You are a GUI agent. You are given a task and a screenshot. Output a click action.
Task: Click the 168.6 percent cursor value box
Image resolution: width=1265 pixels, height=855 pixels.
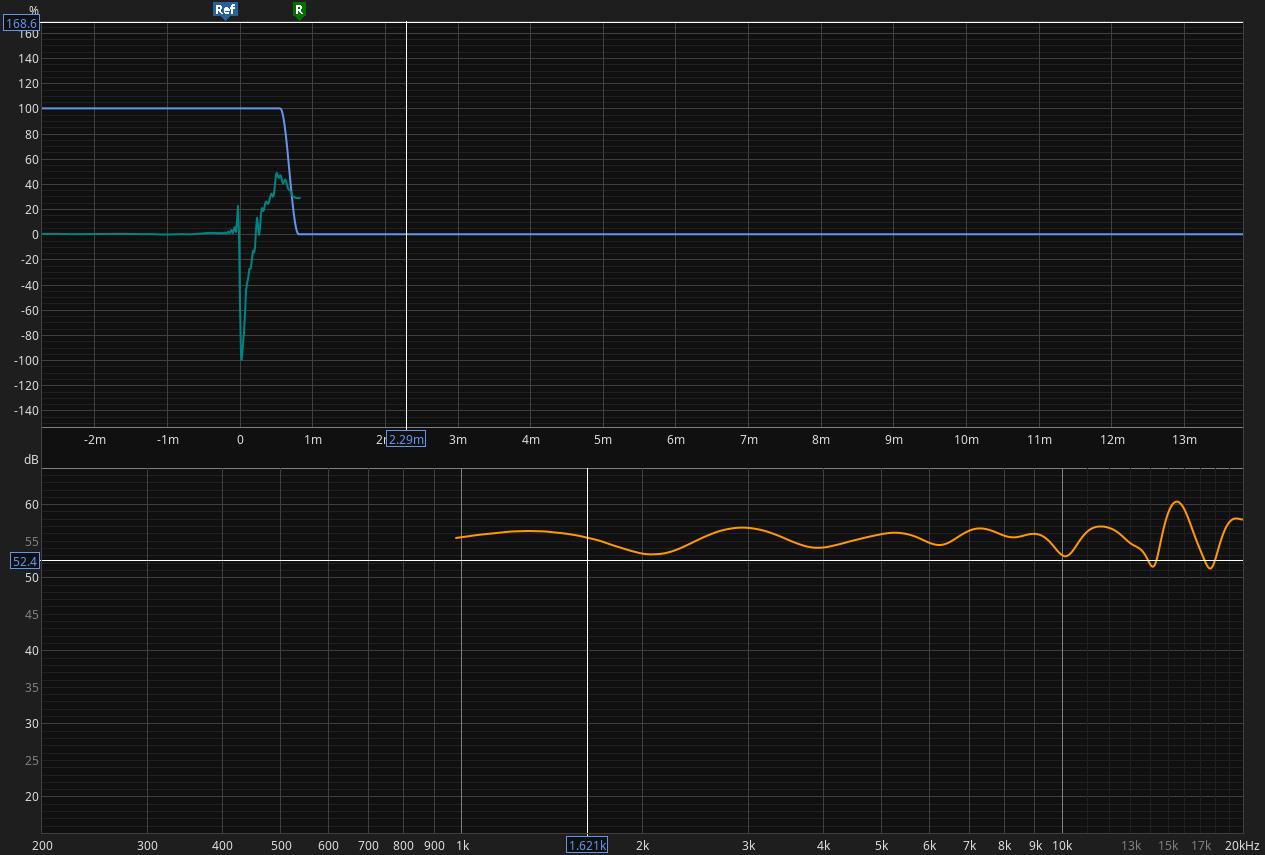(x=21, y=23)
